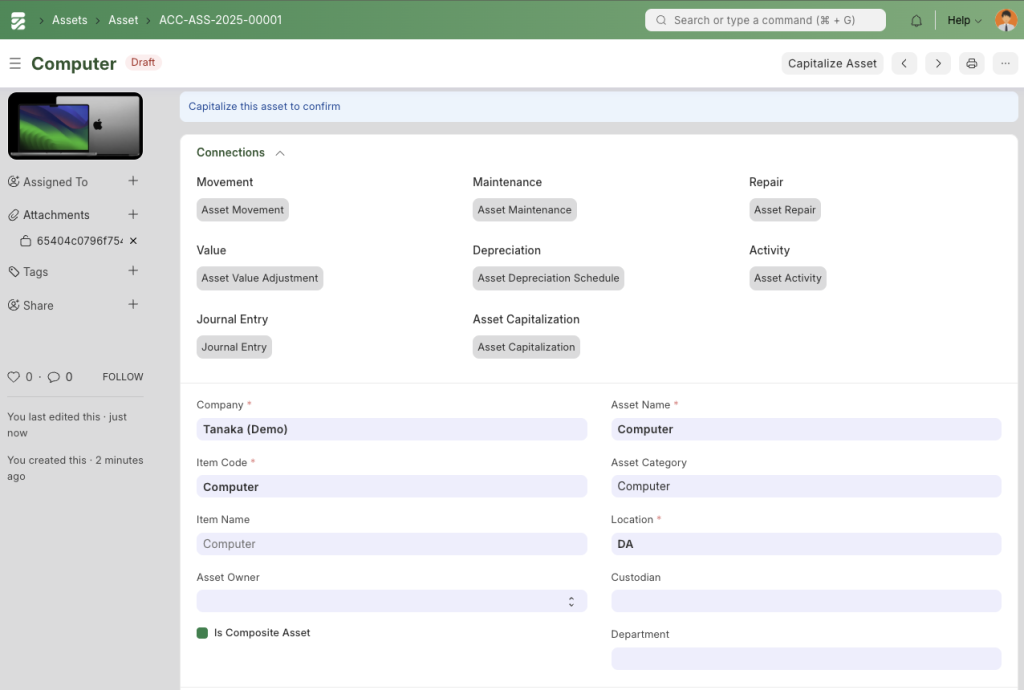The height and width of the screenshot is (690, 1024).
Task: Navigate to Asset breadcrumb item
Action: tap(123, 20)
